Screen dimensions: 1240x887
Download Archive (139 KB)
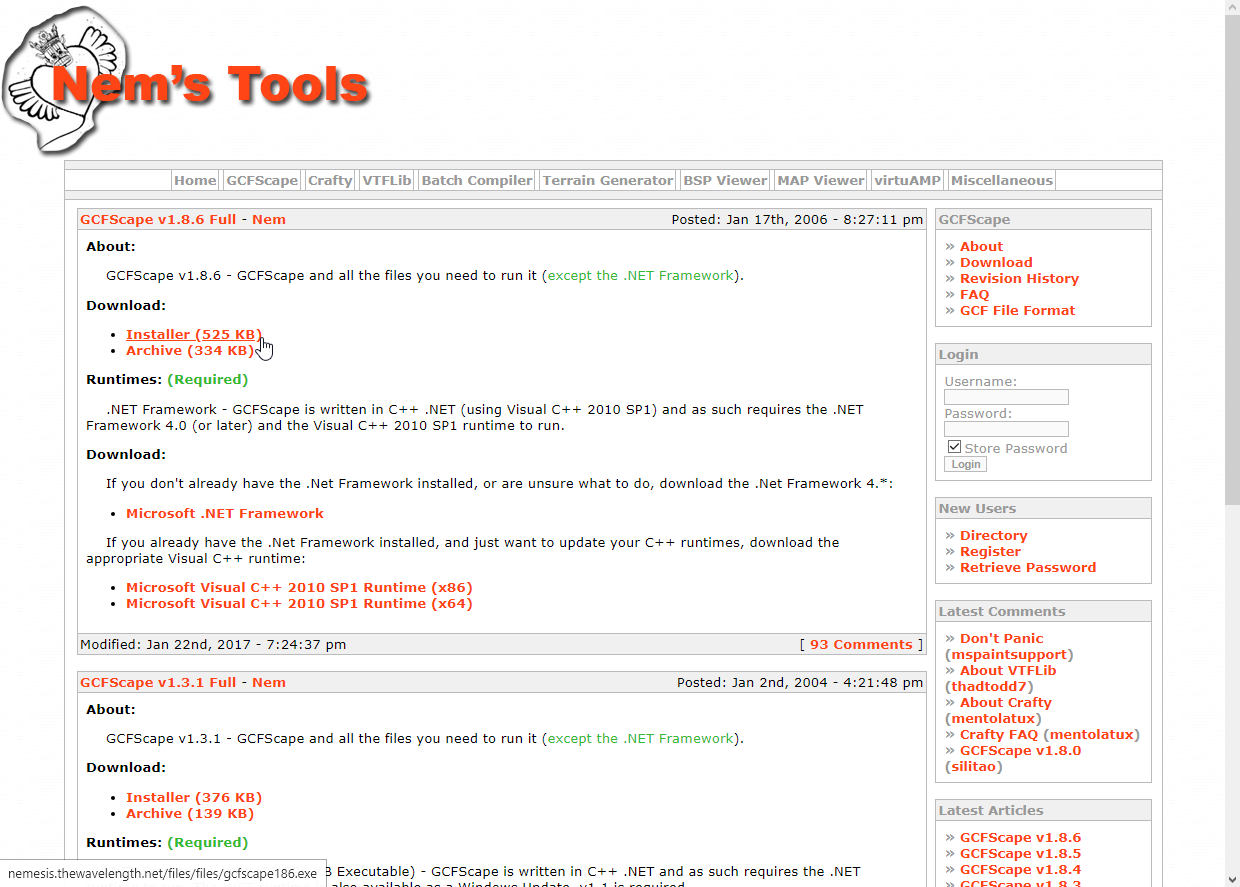(x=190, y=813)
